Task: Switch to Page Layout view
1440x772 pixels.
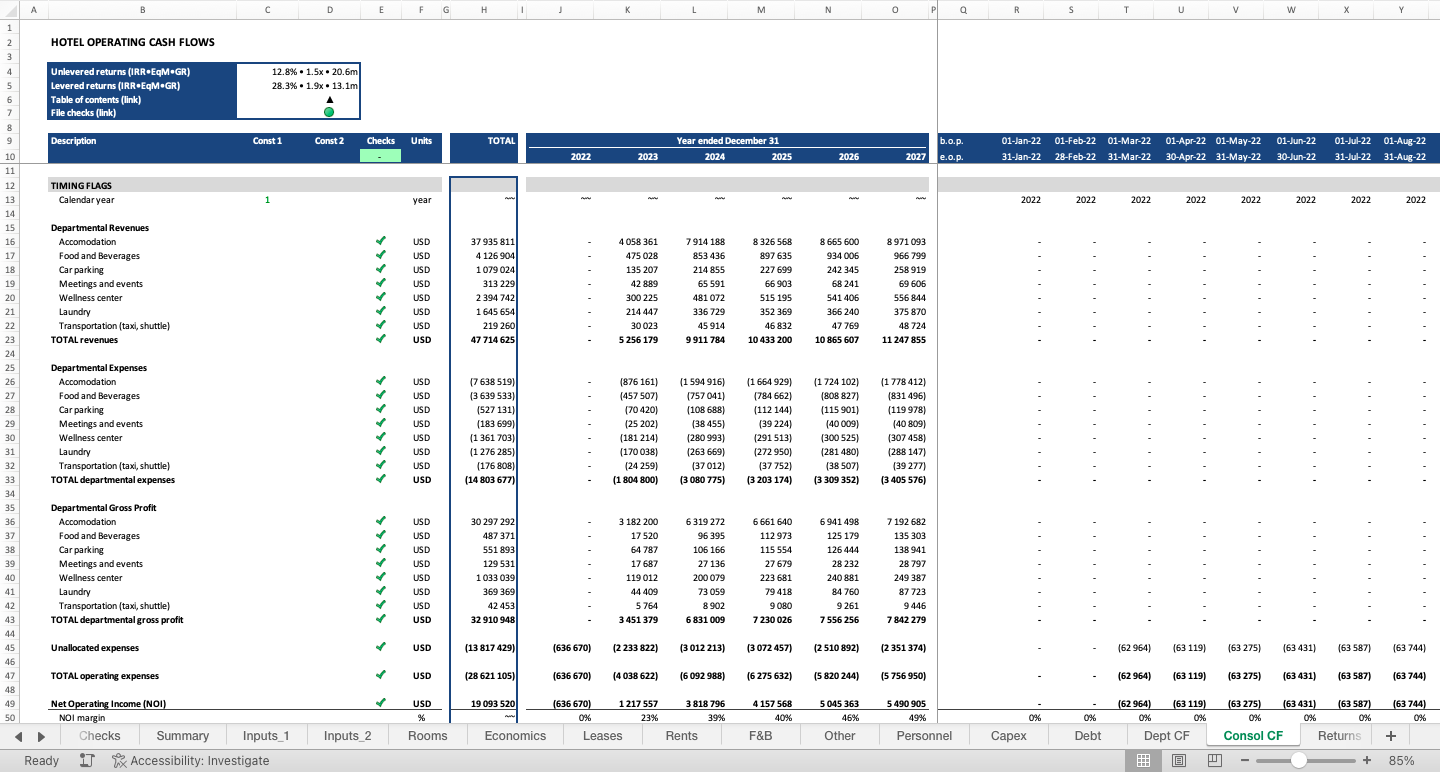Action: 1179,760
